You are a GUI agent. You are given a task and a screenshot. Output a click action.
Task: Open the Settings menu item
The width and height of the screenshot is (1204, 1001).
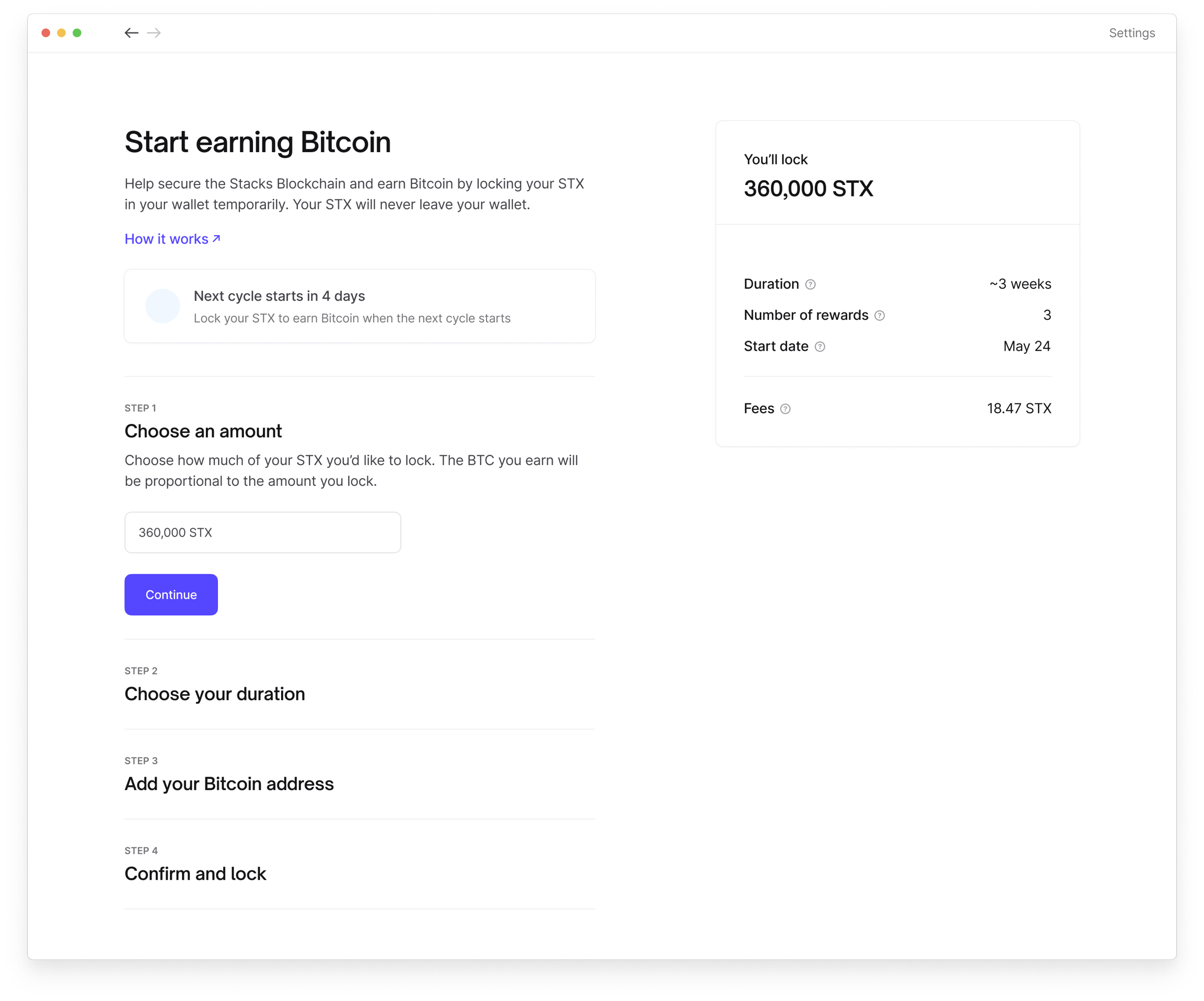pos(1131,33)
